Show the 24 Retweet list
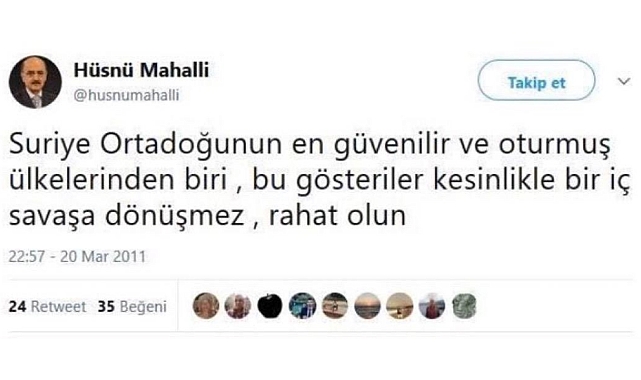Screen dimensions: 641x380 click(x=47, y=306)
